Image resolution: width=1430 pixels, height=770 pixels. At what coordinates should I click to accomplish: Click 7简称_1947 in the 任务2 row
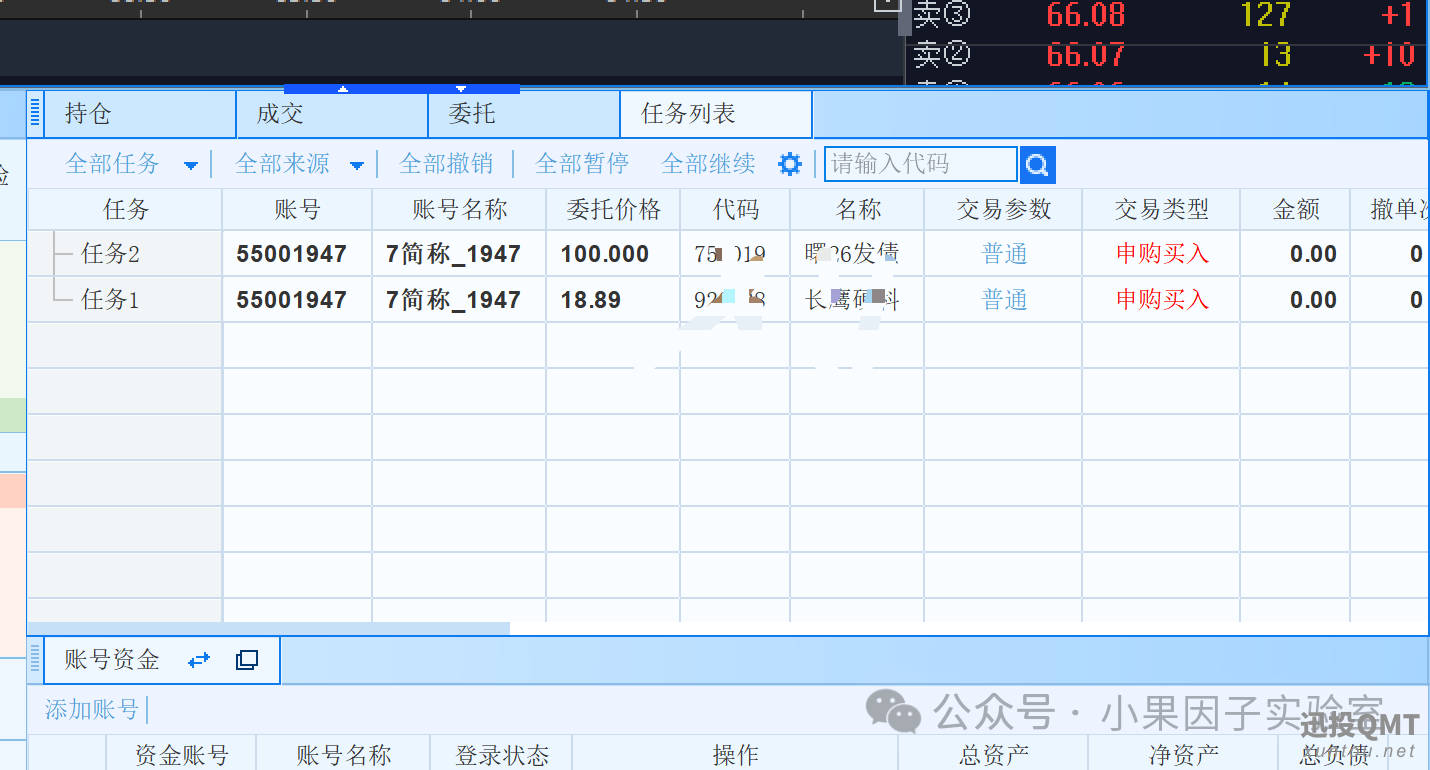click(453, 254)
